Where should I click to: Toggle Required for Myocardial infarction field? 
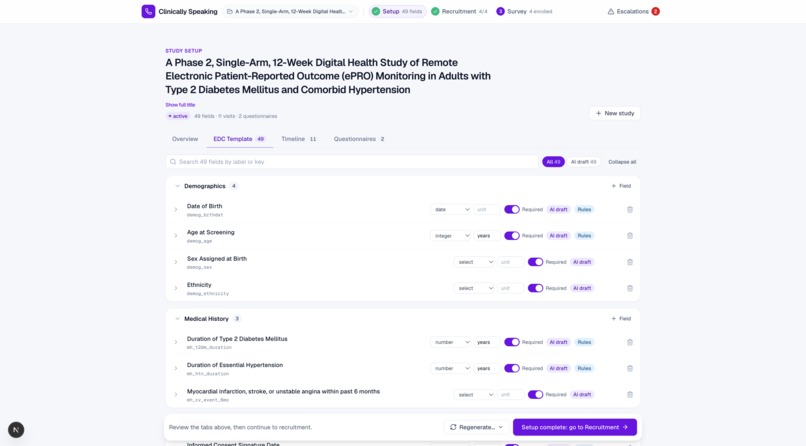[x=535, y=395]
